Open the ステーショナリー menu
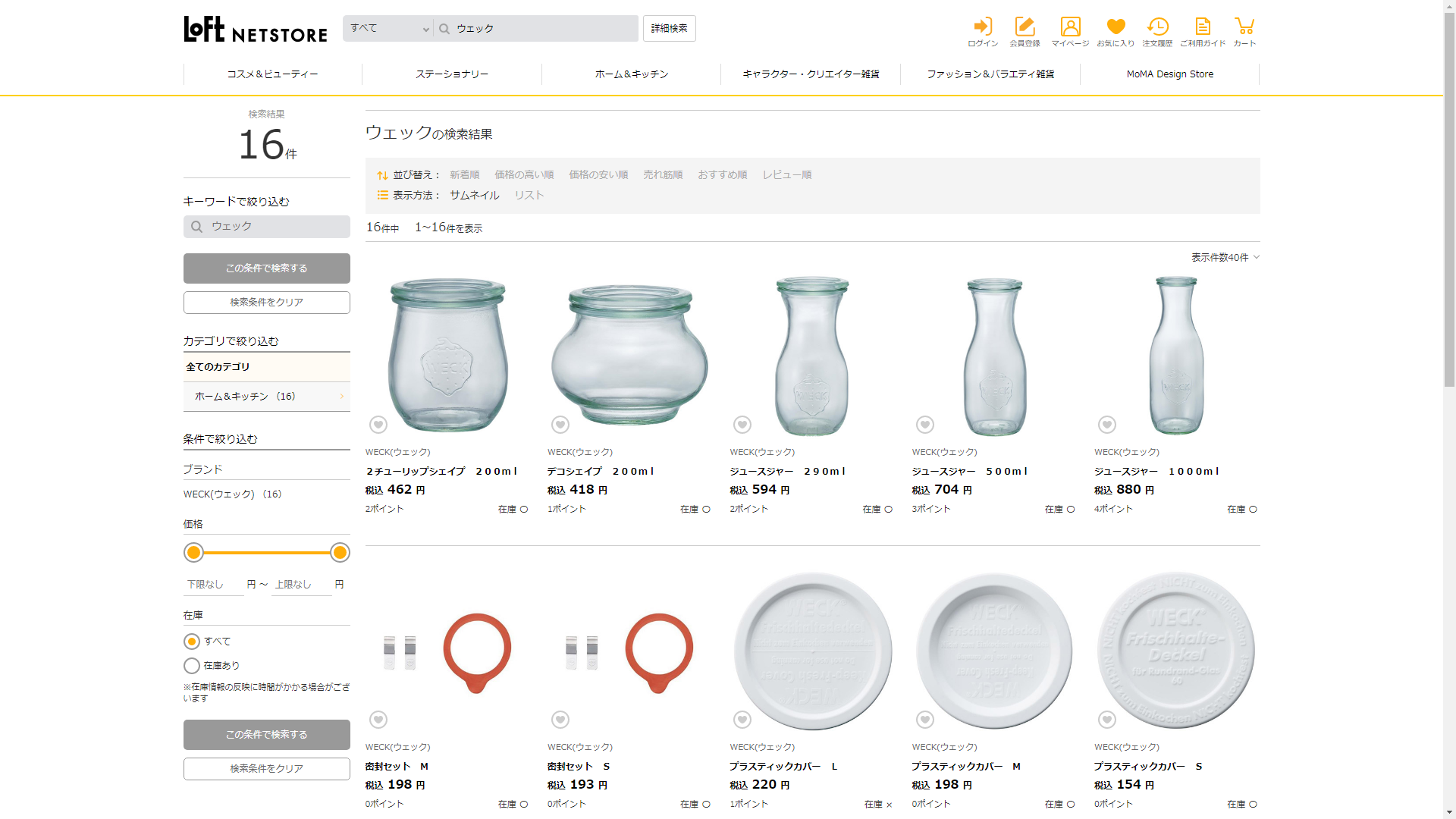Image resolution: width=1456 pixels, height=819 pixels. 452,74
